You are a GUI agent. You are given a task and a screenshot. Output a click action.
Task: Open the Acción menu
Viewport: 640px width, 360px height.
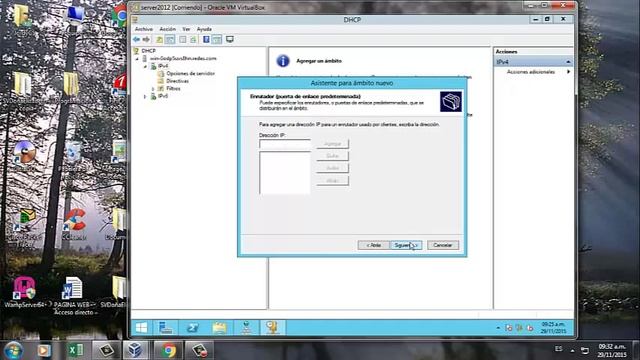tap(167, 29)
